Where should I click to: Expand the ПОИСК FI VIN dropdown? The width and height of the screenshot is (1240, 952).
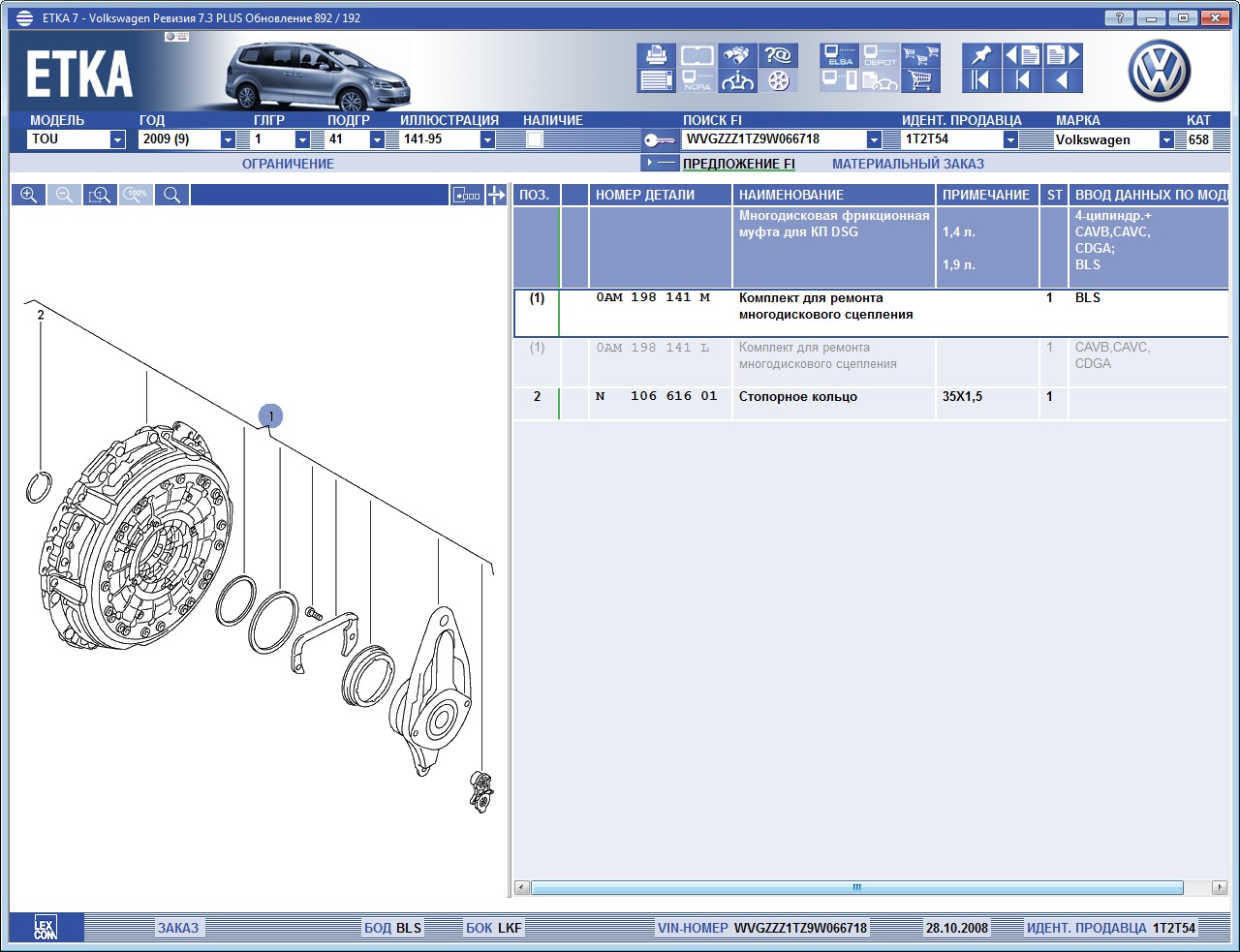point(874,139)
